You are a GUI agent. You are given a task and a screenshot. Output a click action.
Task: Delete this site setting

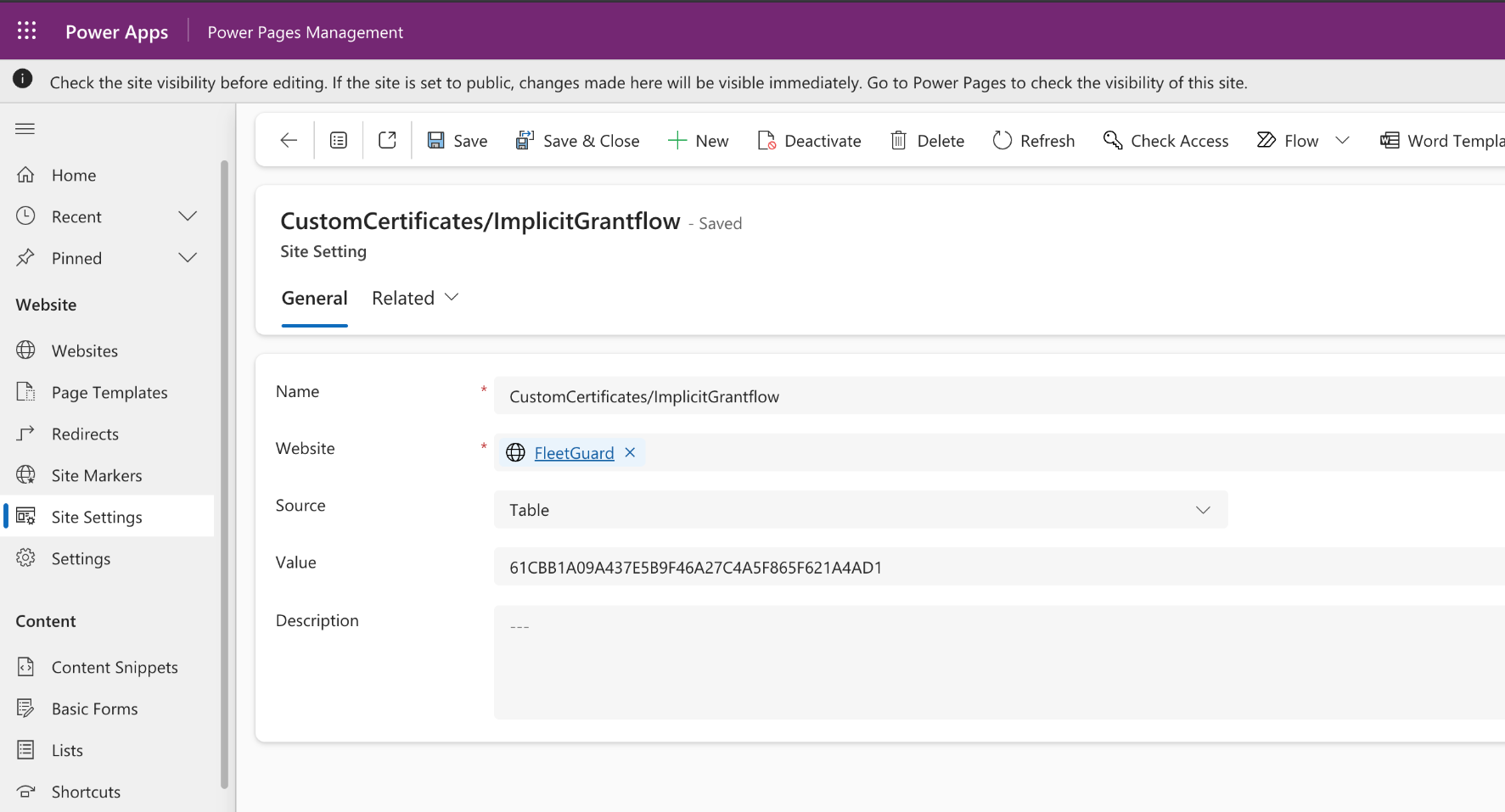click(927, 141)
